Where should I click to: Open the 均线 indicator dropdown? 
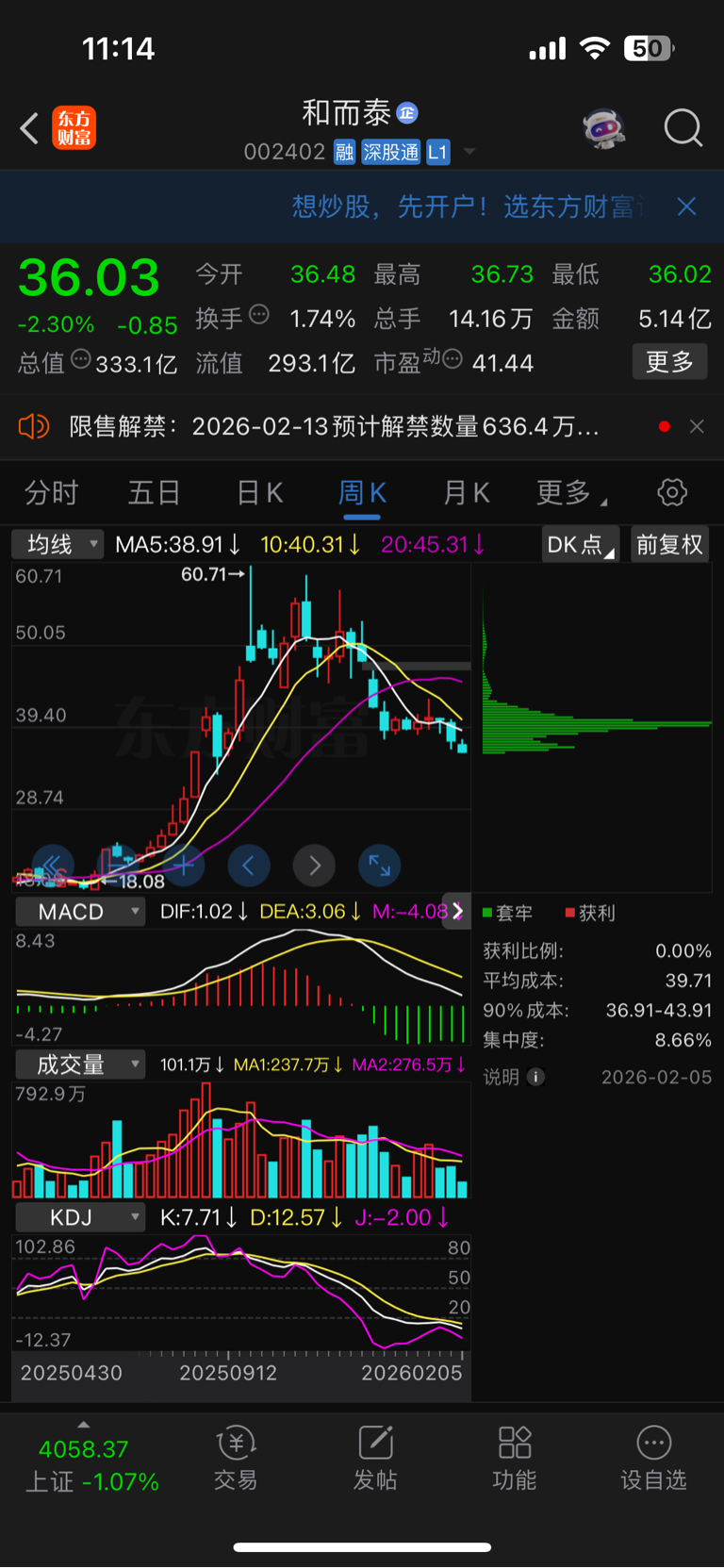(x=57, y=544)
